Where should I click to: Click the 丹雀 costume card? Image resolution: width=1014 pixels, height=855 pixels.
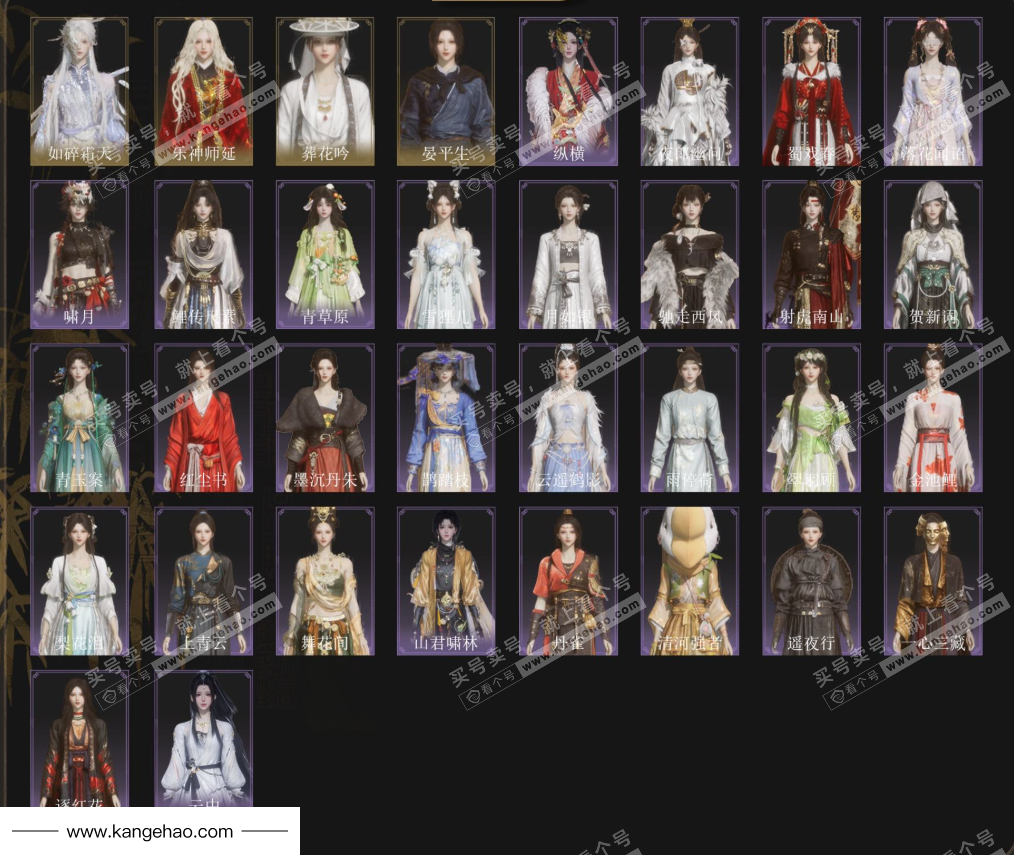pyautogui.click(x=568, y=581)
